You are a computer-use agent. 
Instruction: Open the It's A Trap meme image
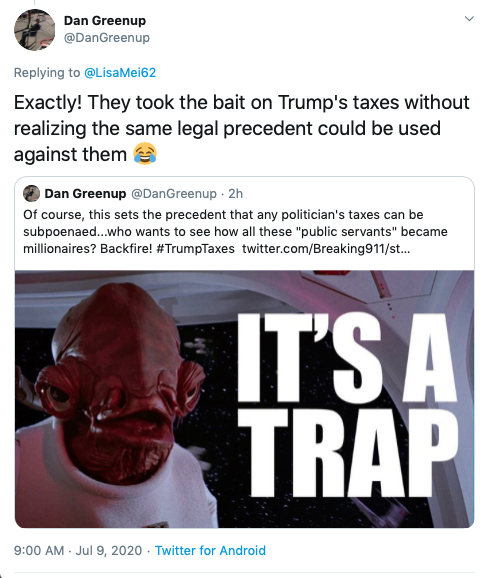point(244,399)
